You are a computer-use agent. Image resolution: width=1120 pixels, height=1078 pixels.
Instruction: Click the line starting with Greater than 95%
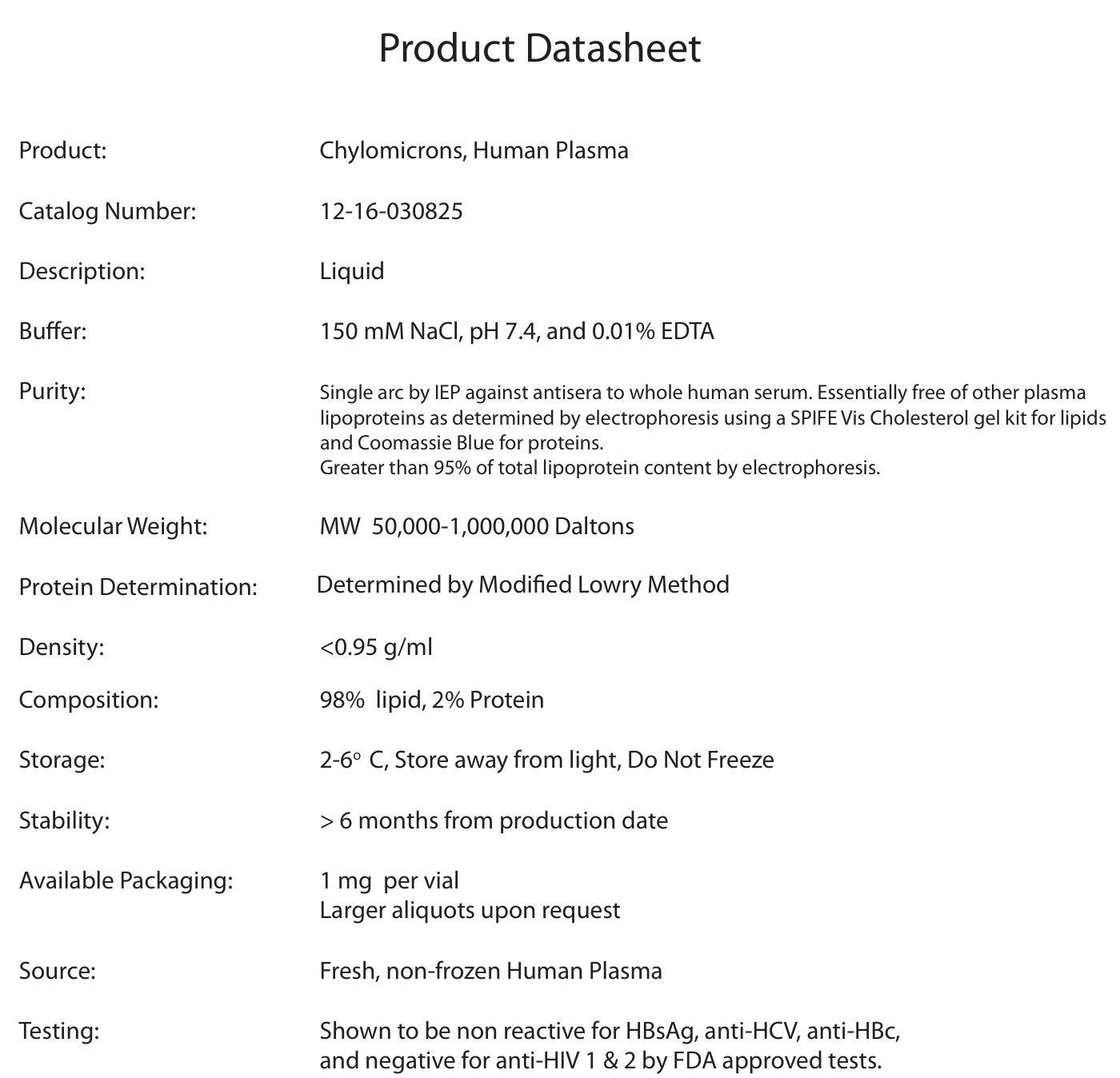point(599,468)
